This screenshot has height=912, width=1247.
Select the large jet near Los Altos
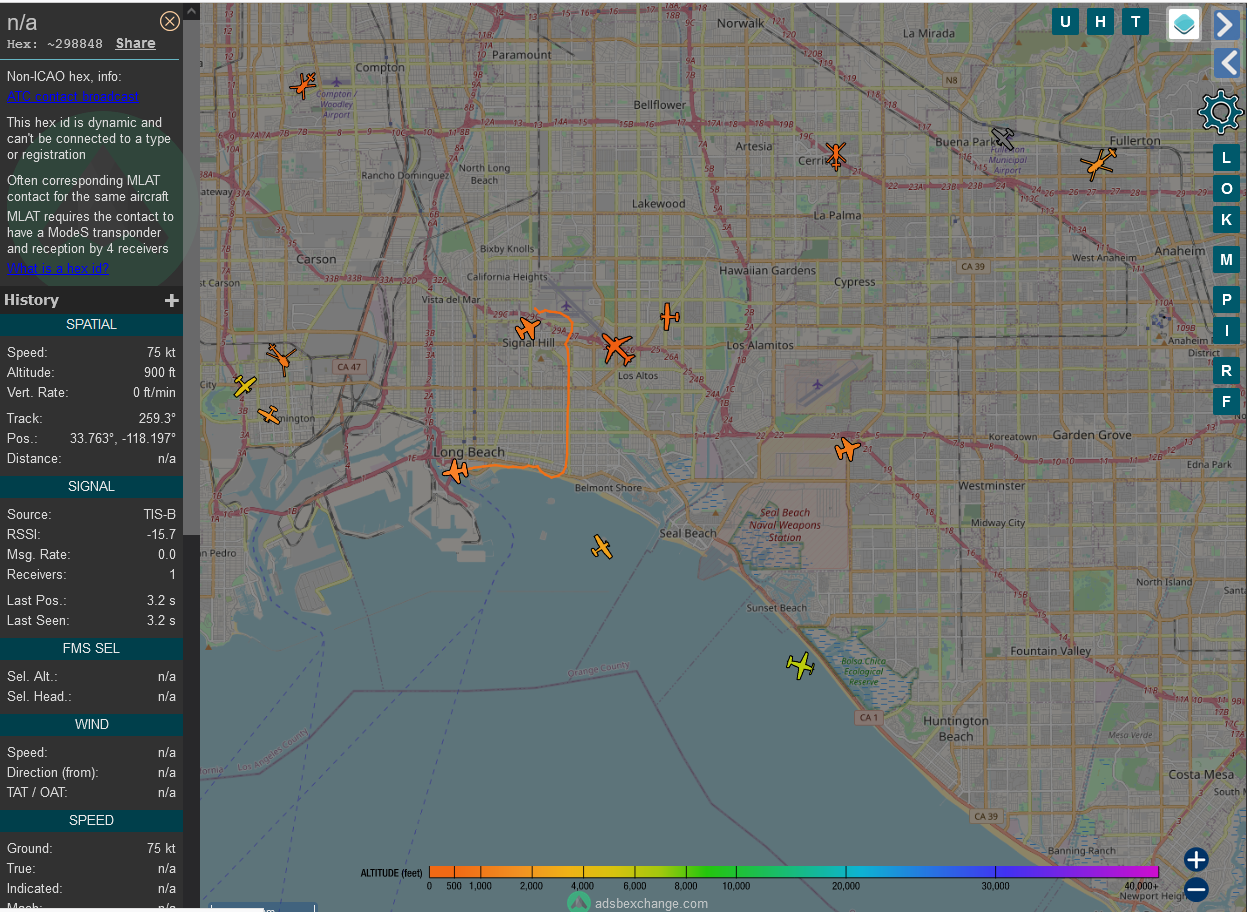(x=617, y=349)
